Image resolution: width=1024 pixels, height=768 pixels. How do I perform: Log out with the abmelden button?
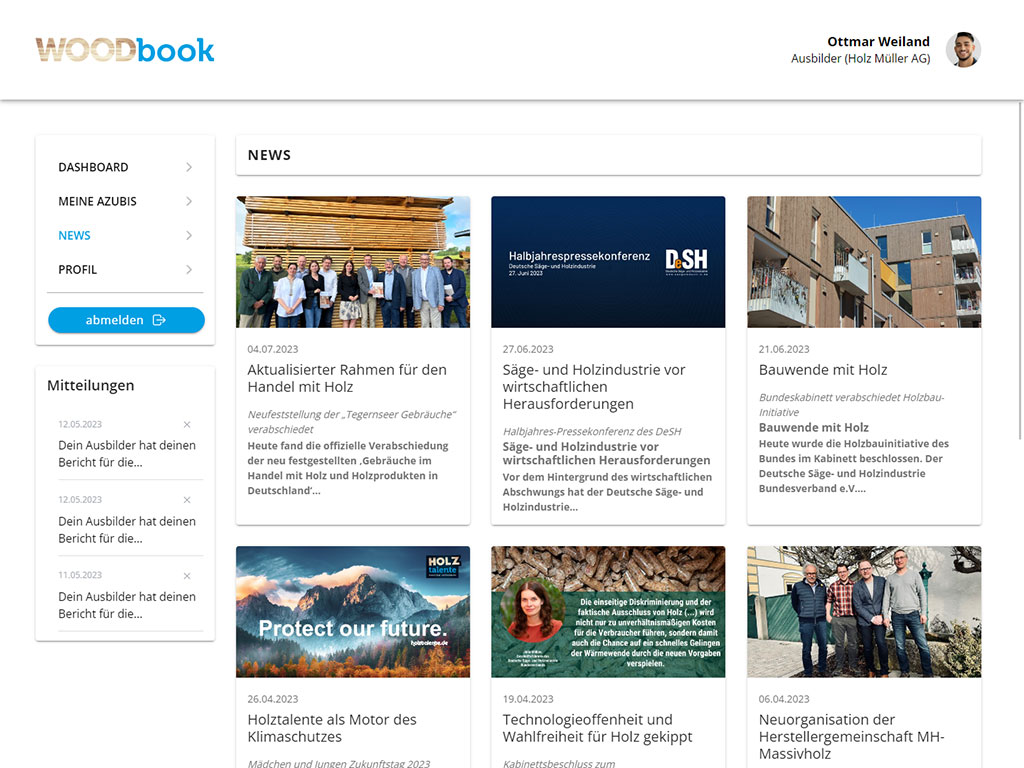click(x=126, y=320)
